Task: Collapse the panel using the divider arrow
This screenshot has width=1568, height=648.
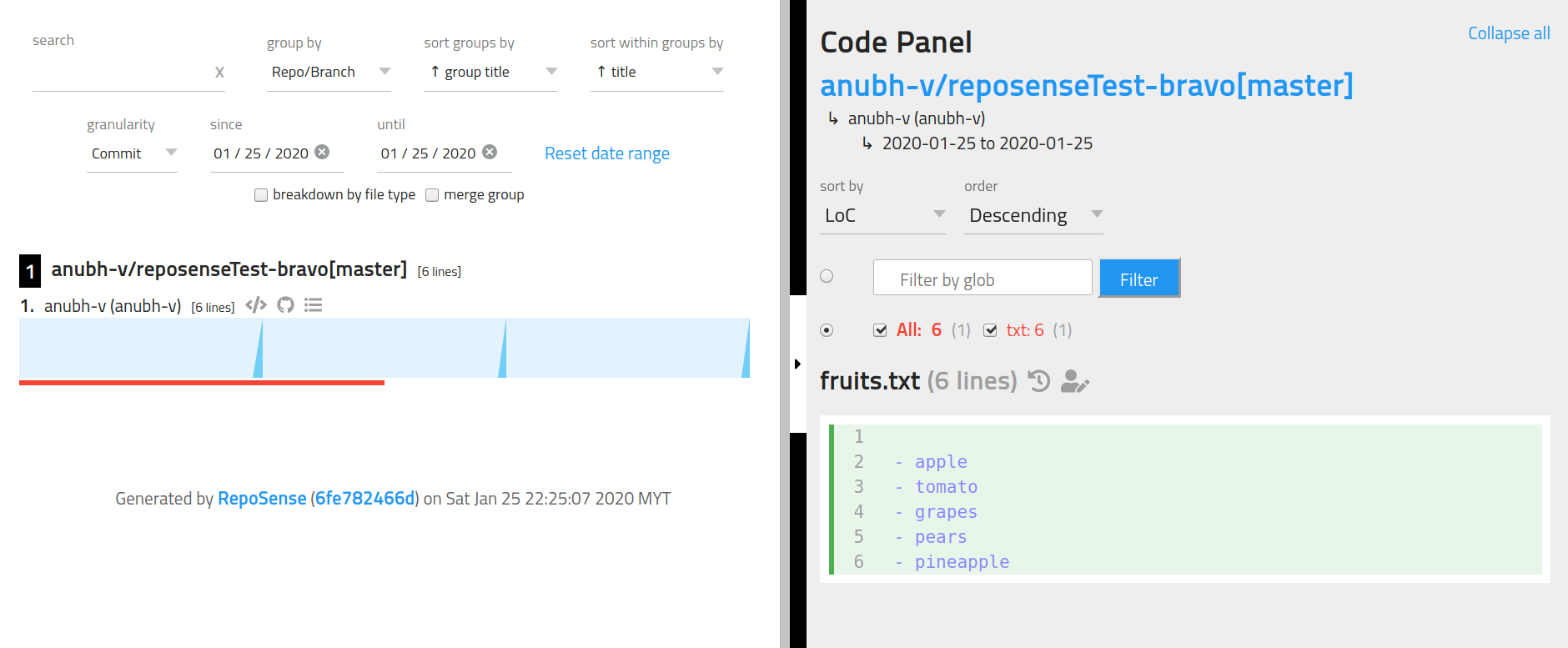Action: click(x=797, y=364)
